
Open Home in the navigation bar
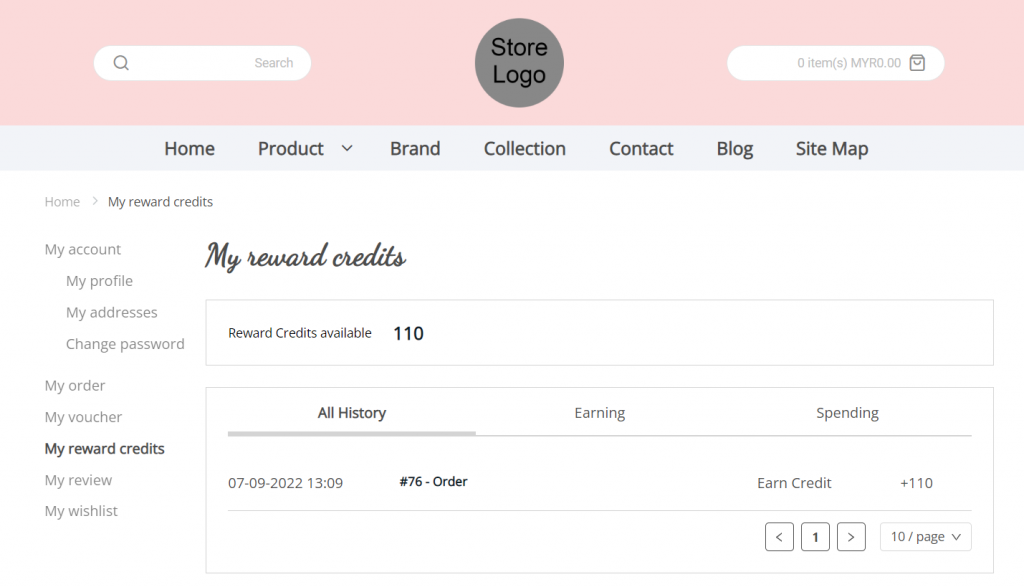pyautogui.click(x=189, y=149)
